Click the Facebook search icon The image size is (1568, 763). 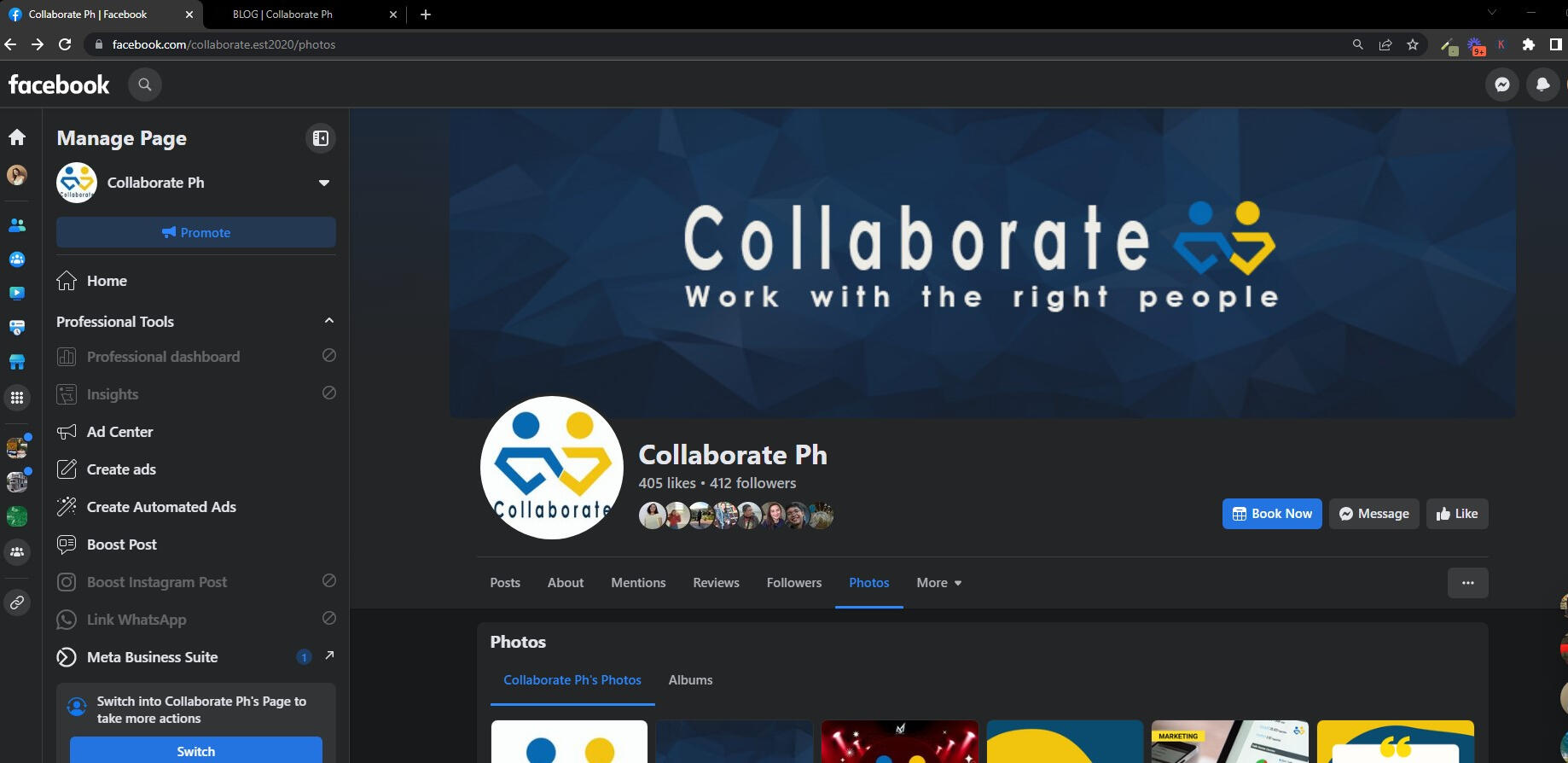pos(145,84)
